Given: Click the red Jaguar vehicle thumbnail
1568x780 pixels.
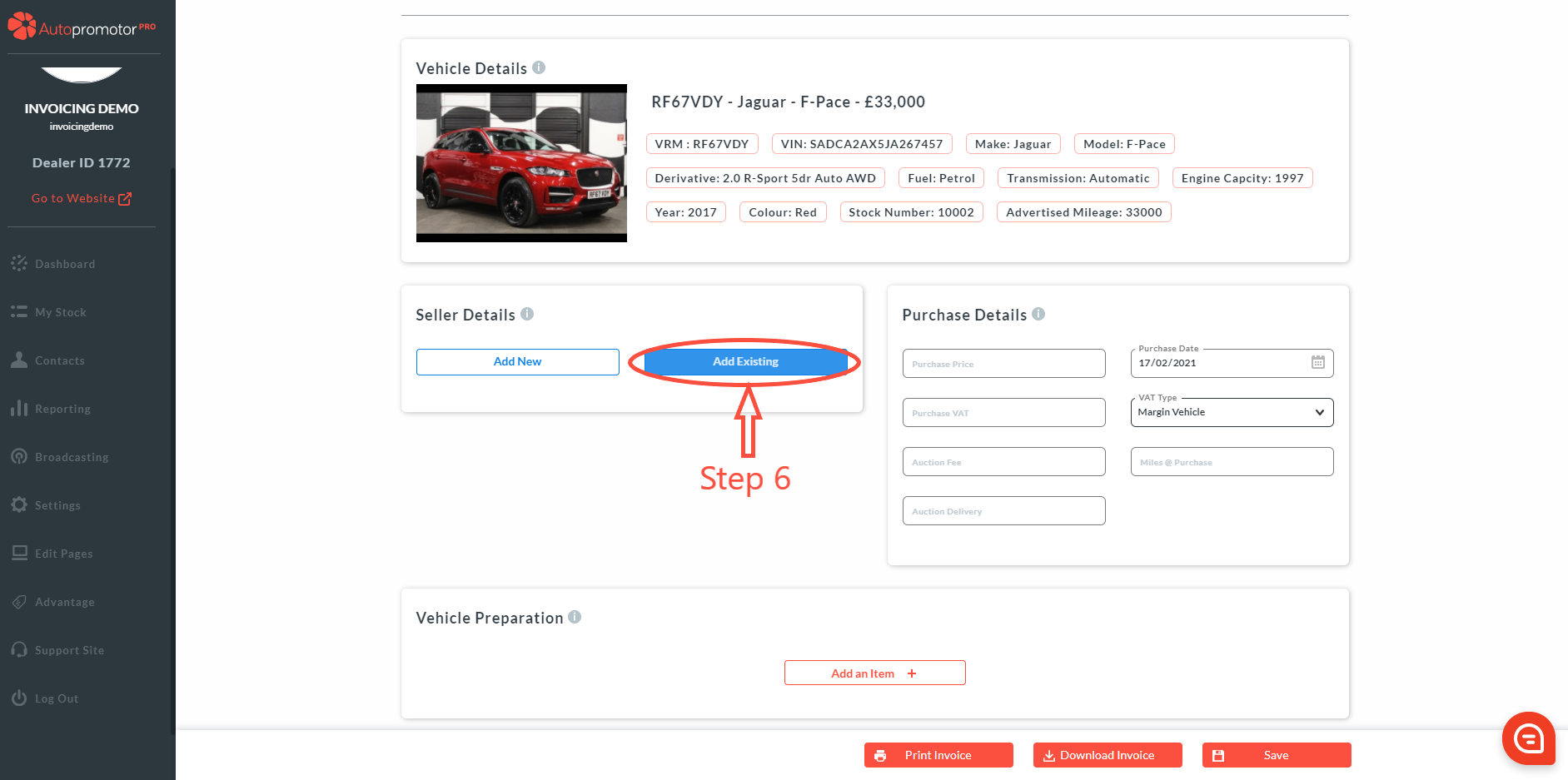Looking at the screenshot, I should click(521, 163).
